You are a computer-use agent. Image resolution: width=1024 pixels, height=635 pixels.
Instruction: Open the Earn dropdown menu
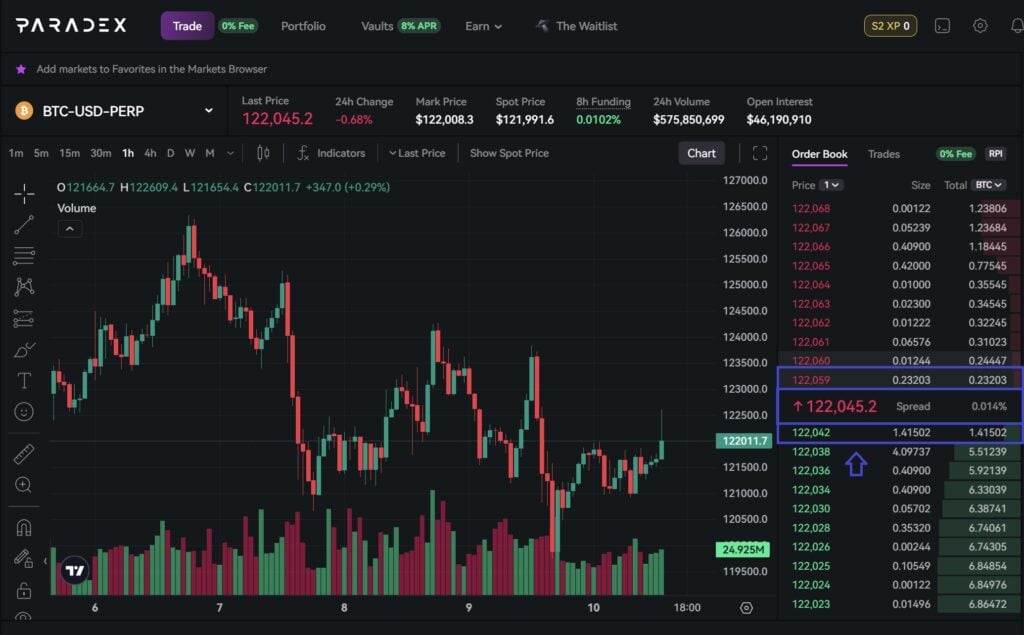click(x=484, y=26)
